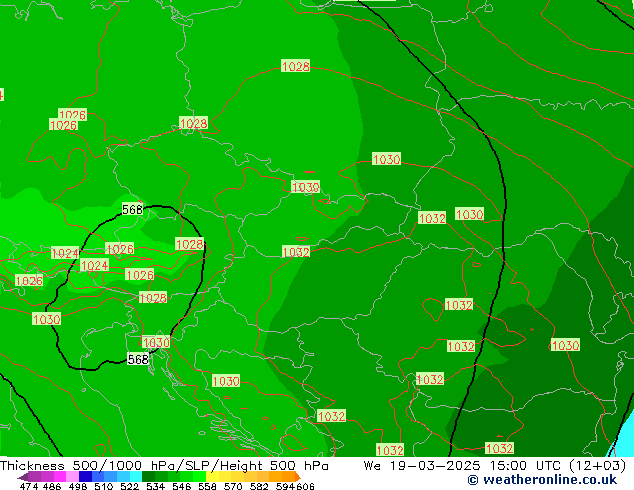Click the '510' legend value
The image size is (634, 490).
[104, 486]
